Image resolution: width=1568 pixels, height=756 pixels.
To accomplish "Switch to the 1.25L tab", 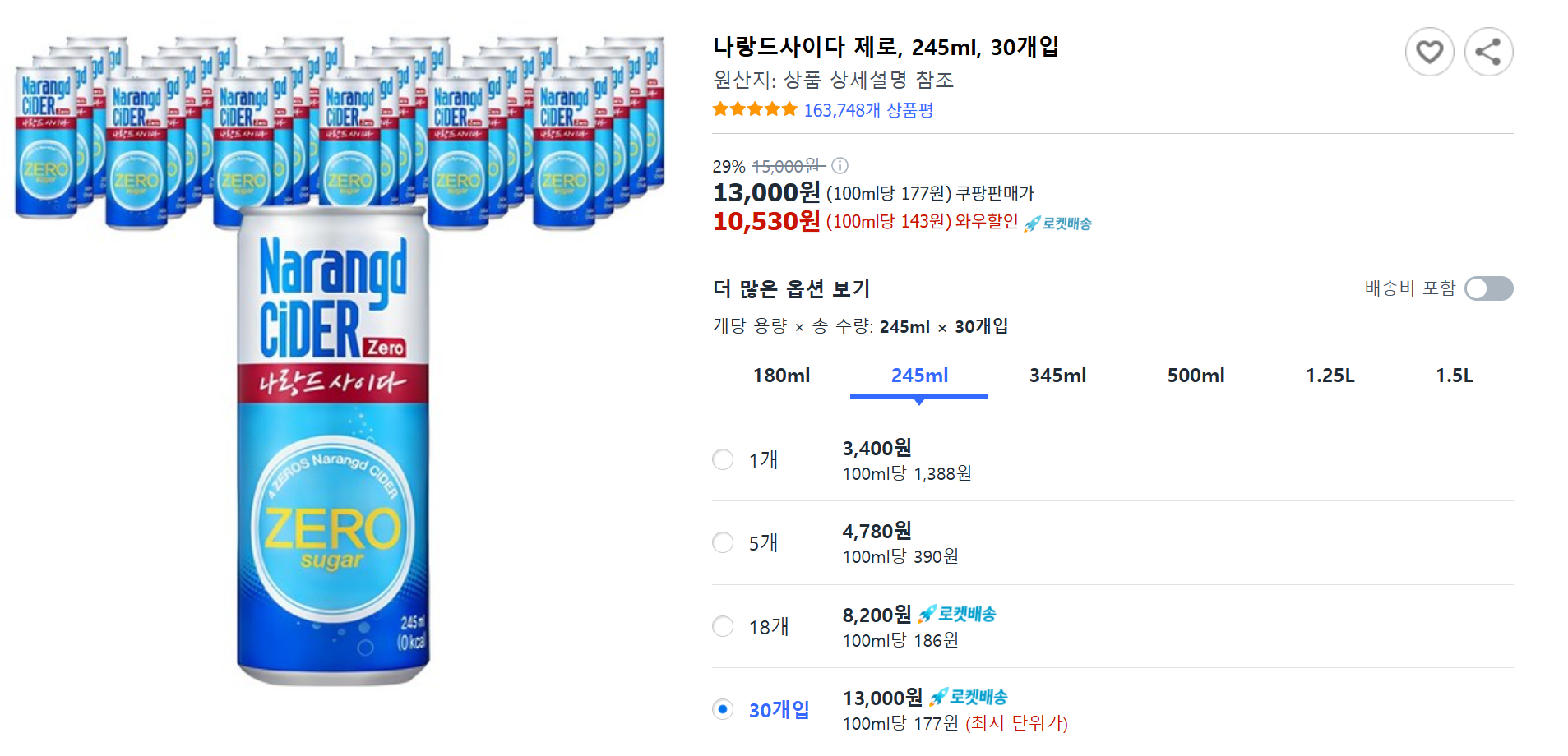I will tap(1330, 375).
